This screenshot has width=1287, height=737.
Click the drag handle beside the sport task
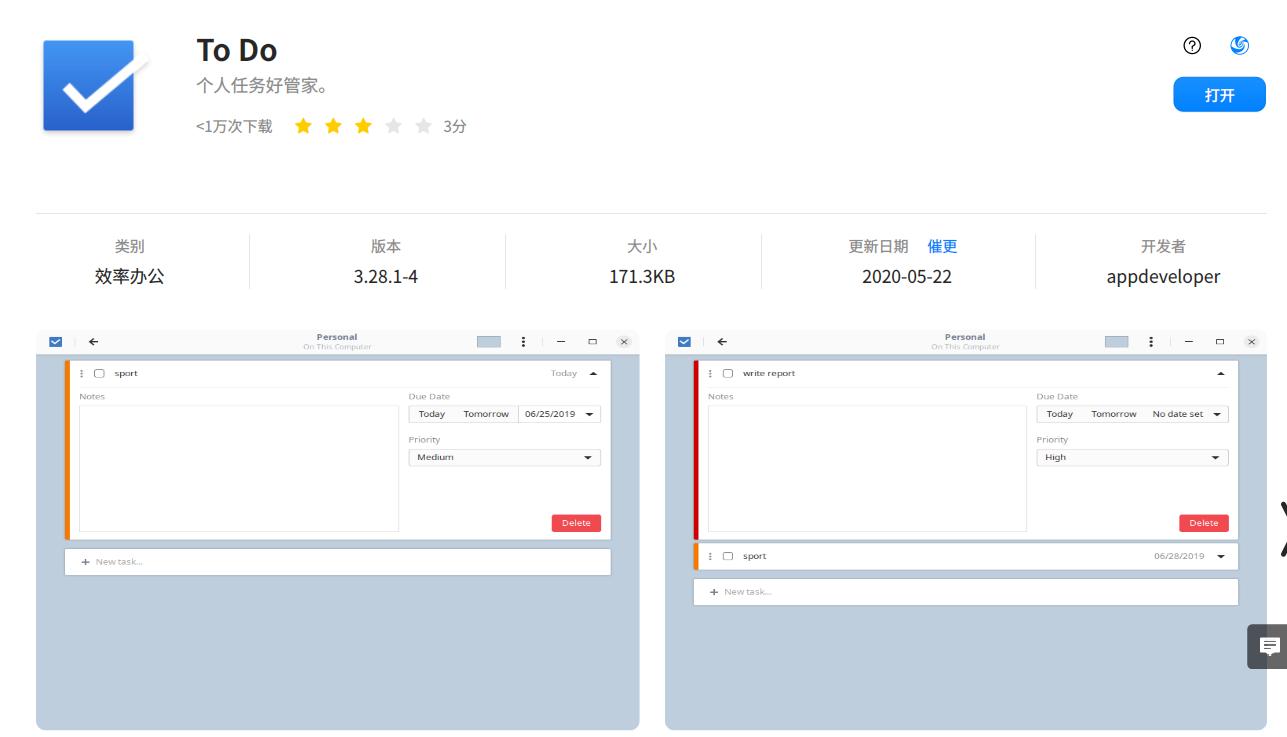tap(81, 373)
